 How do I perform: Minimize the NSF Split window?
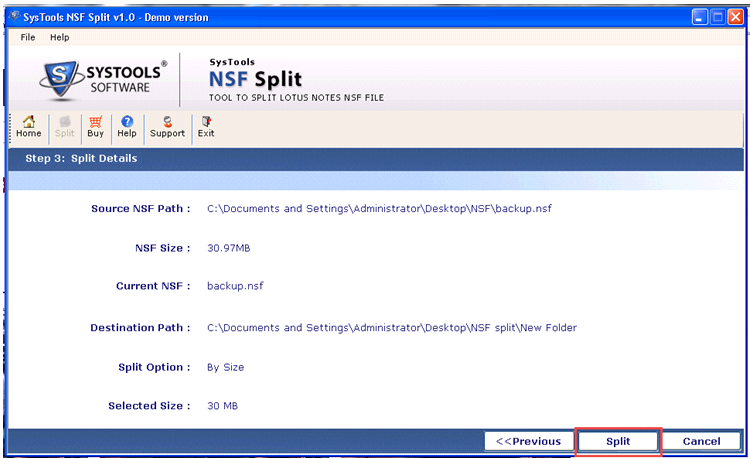coord(699,18)
